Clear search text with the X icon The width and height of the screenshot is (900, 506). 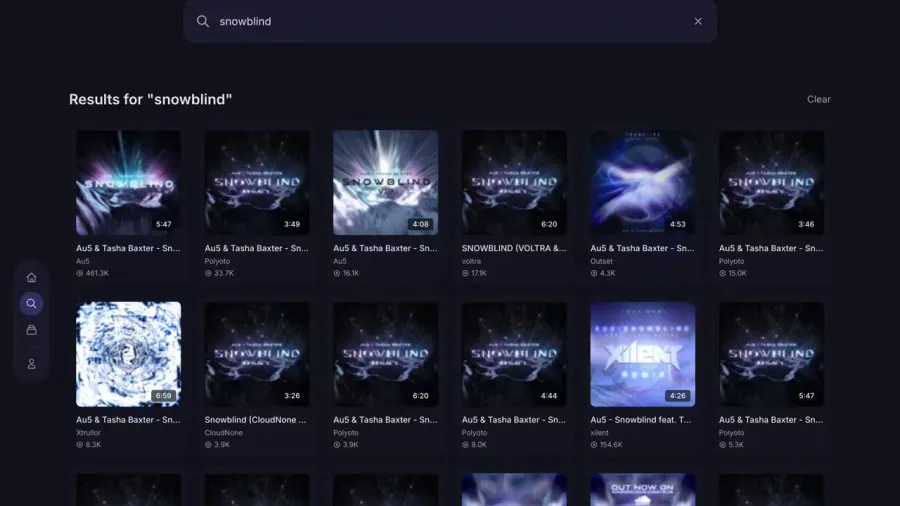[698, 21]
